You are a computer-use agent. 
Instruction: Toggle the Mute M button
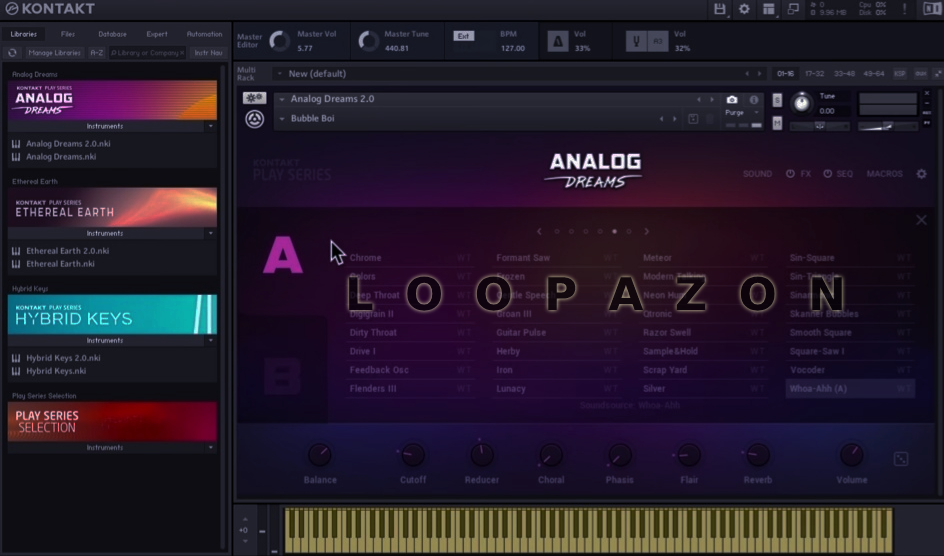pyautogui.click(x=777, y=124)
